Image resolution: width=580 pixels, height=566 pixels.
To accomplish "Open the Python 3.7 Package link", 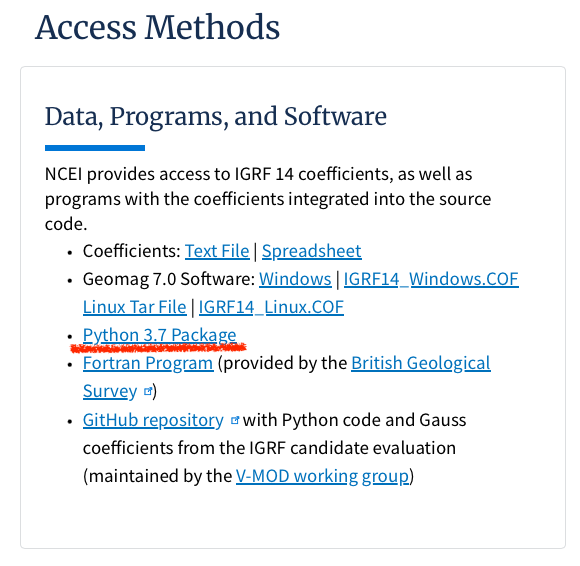I will coord(159,335).
